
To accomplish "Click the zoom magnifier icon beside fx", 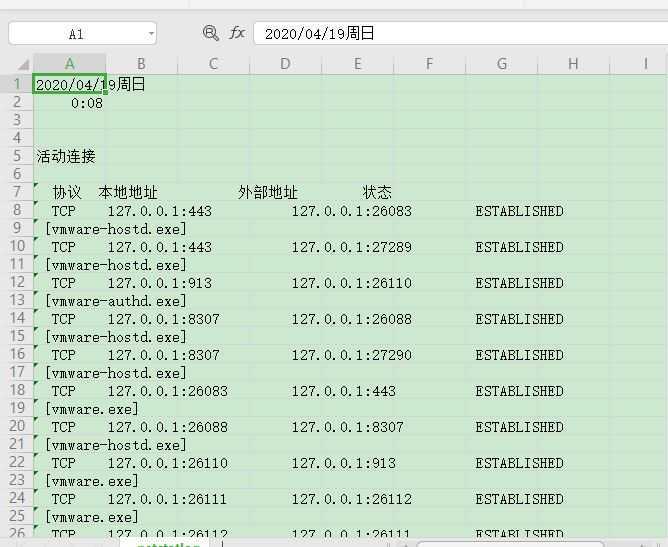I will [210, 33].
